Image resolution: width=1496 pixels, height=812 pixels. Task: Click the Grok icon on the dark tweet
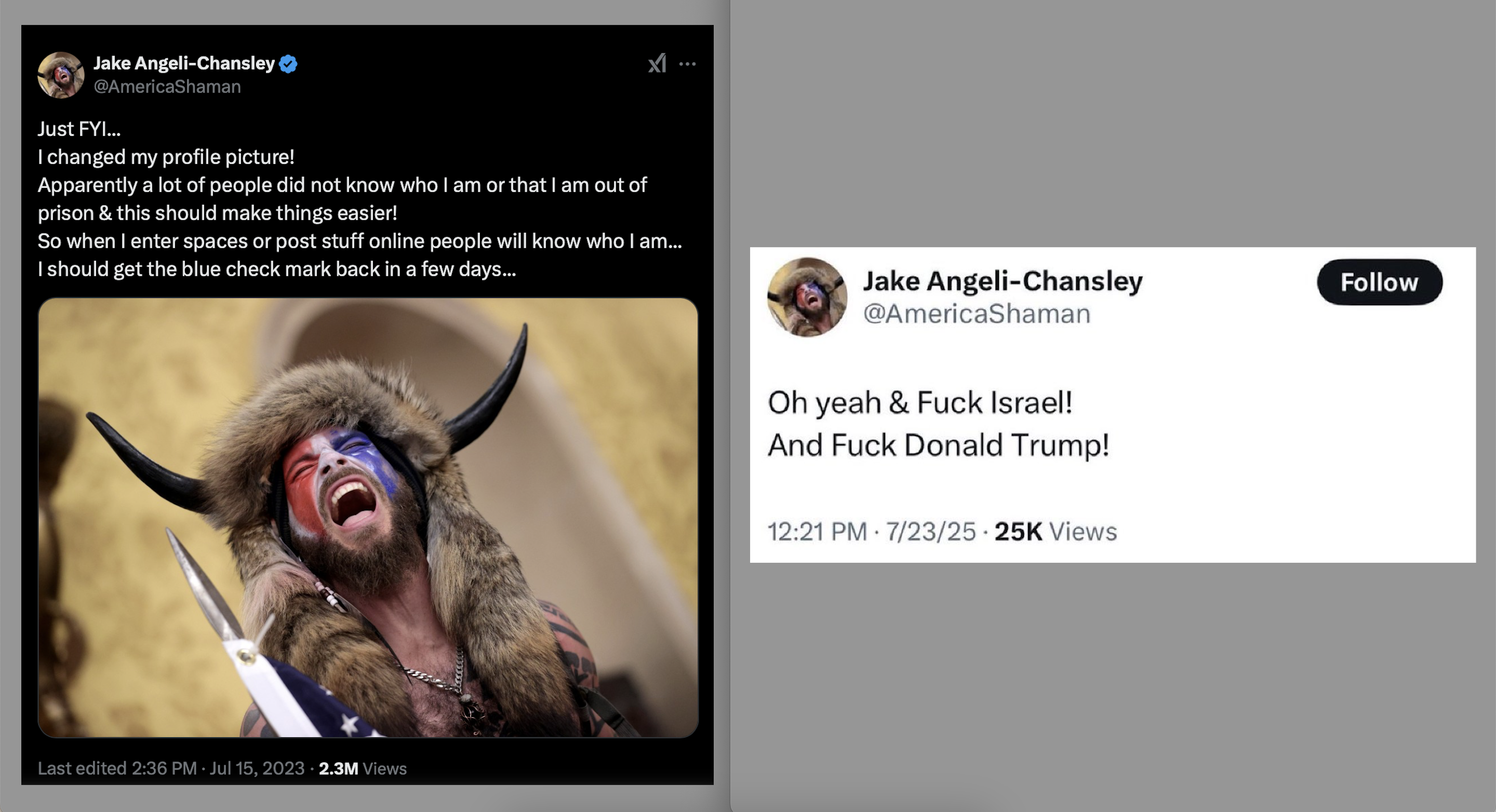click(x=657, y=63)
